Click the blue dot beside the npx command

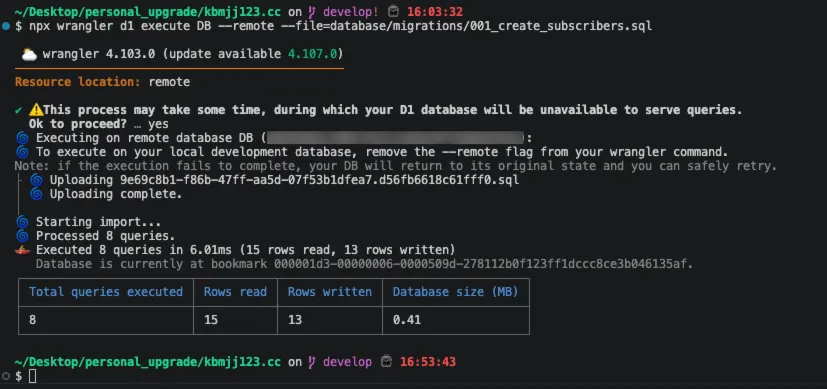[x=5, y=26]
